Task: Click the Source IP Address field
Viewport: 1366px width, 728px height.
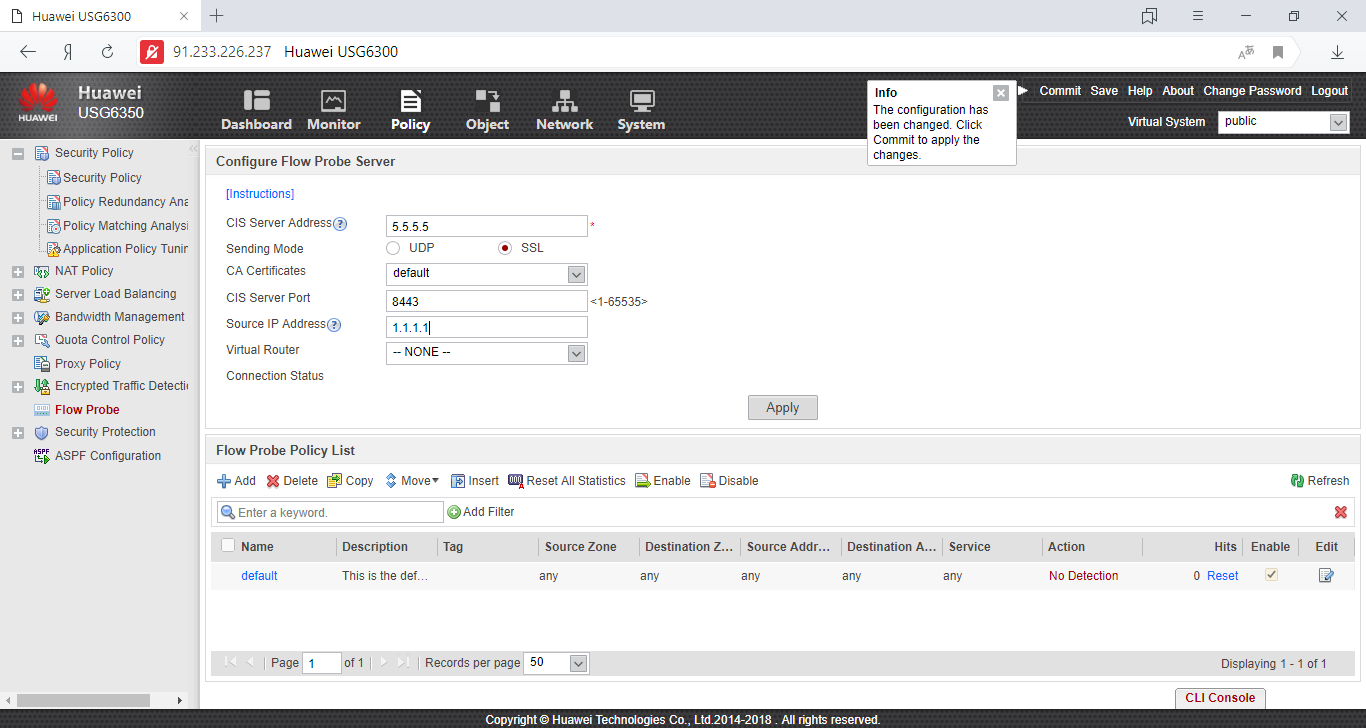Action: click(486, 327)
